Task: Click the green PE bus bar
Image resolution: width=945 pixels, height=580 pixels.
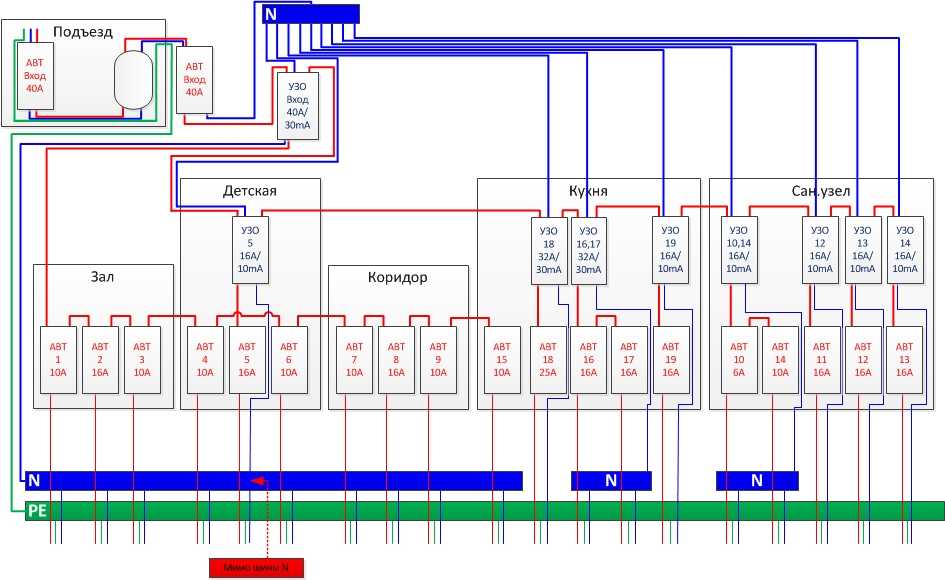Action: click(485, 511)
